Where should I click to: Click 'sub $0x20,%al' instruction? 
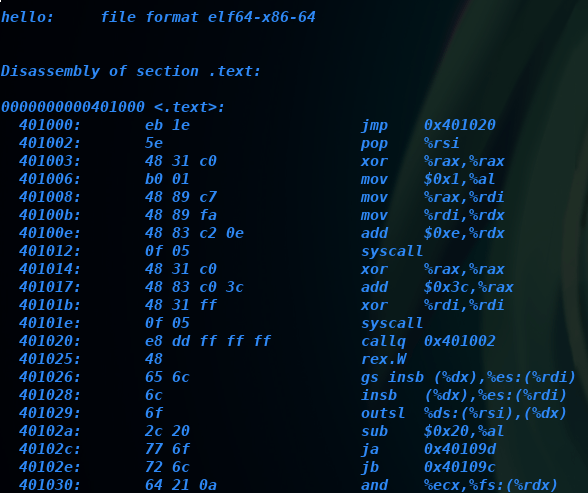coord(432,431)
